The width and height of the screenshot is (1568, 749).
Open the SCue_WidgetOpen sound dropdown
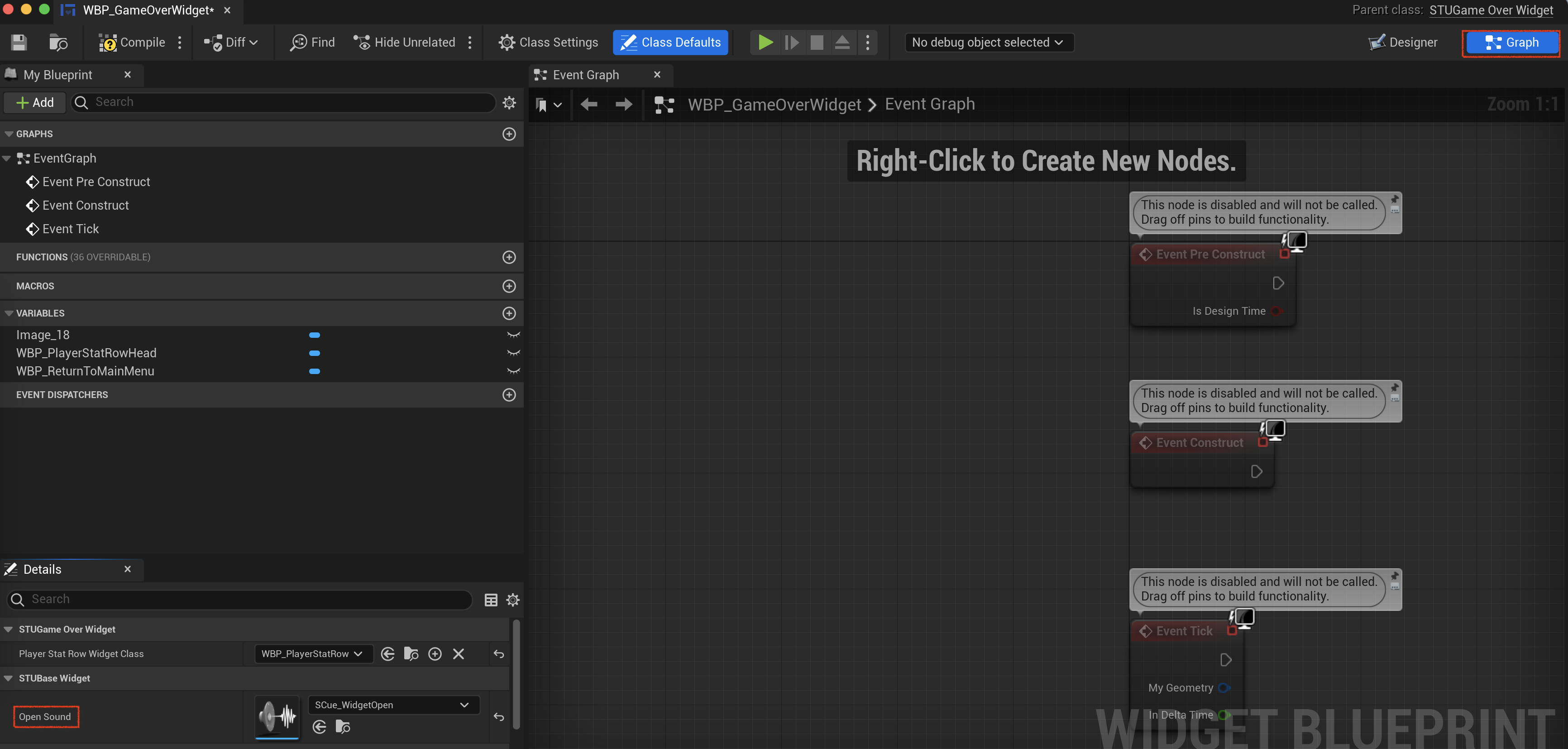394,705
